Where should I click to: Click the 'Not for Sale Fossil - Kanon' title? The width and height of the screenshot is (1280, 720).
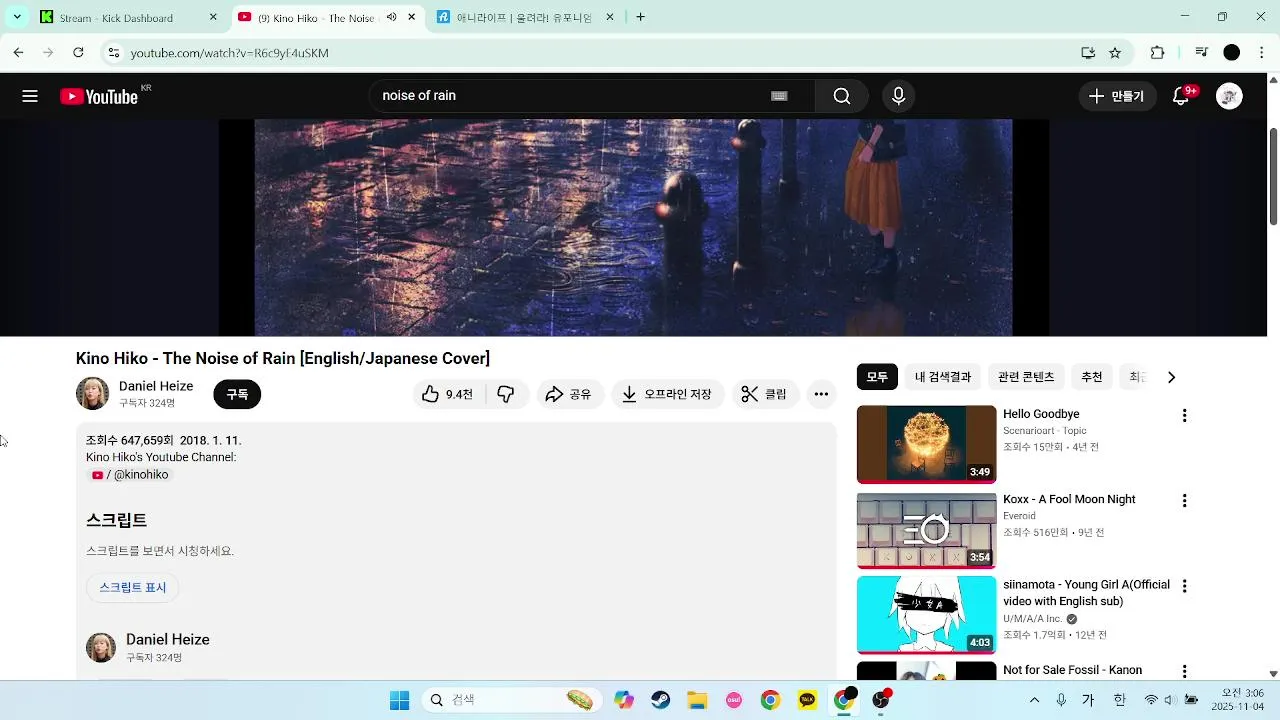point(1072,670)
